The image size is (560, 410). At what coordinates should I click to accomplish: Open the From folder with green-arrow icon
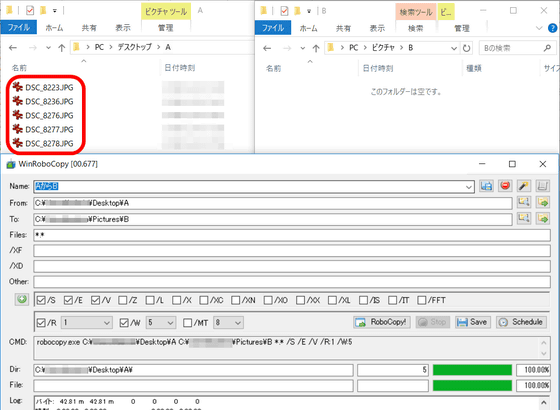click(543, 202)
